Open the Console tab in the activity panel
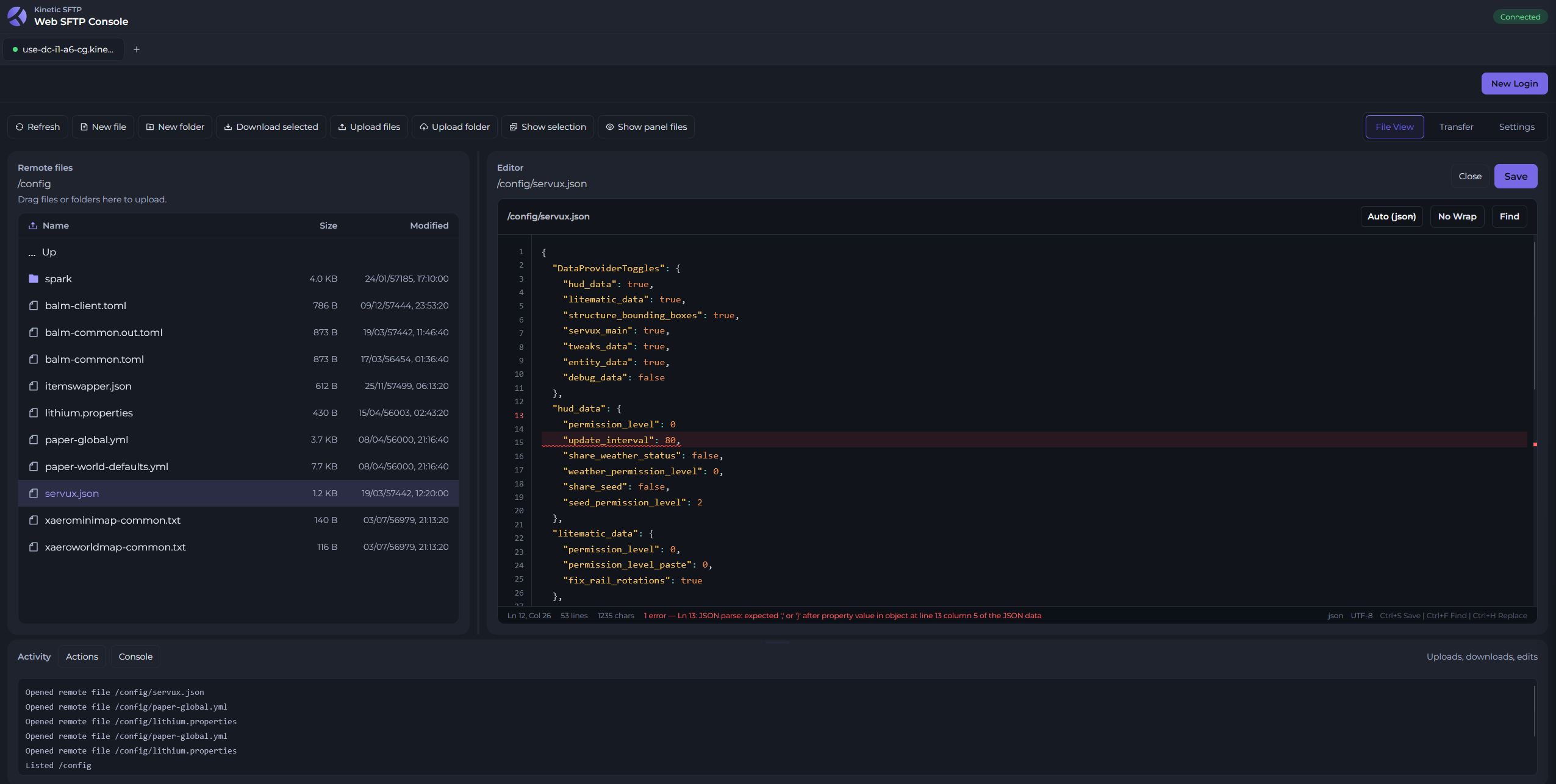The image size is (1556, 784). pos(135,657)
